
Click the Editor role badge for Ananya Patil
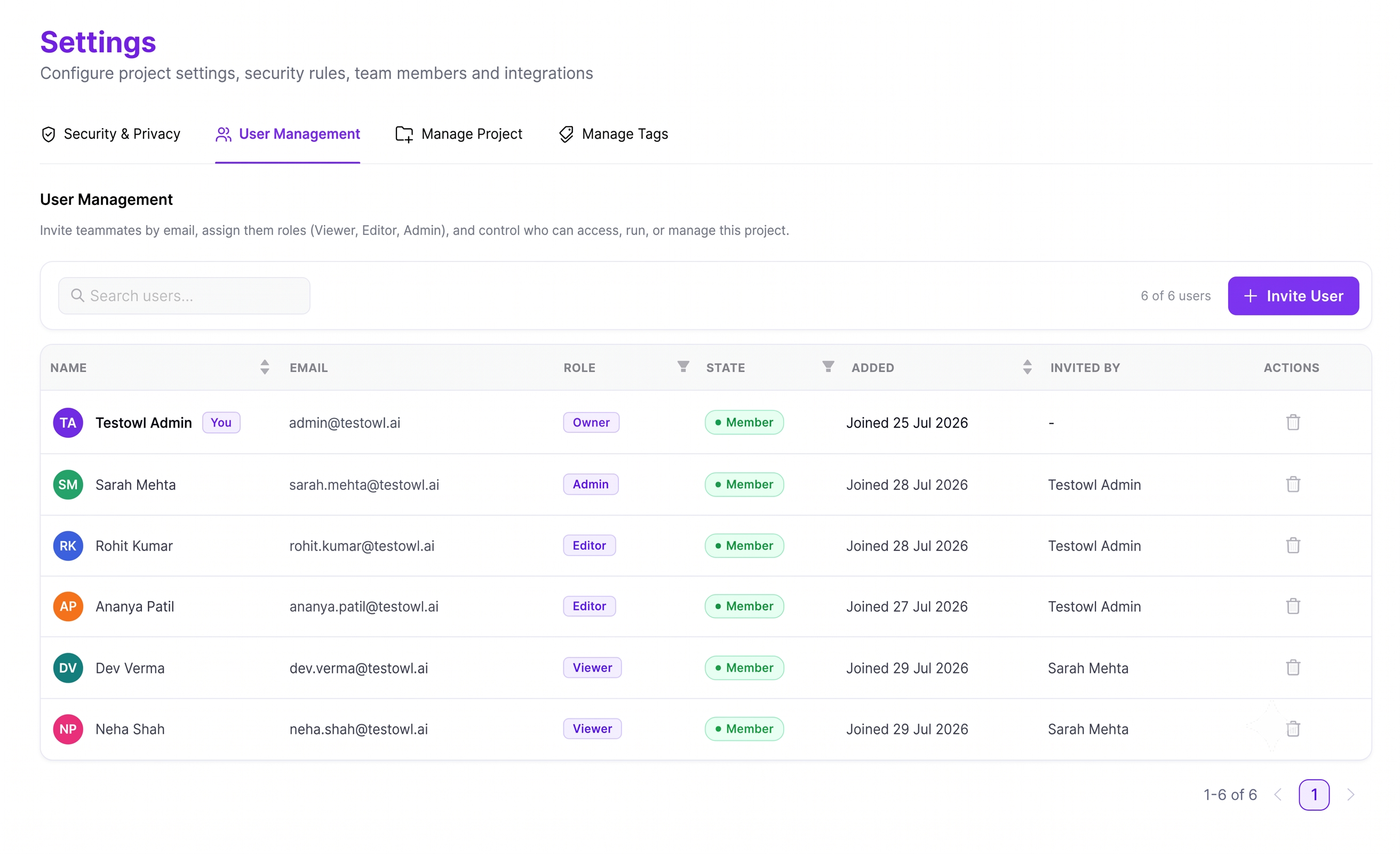589,606
